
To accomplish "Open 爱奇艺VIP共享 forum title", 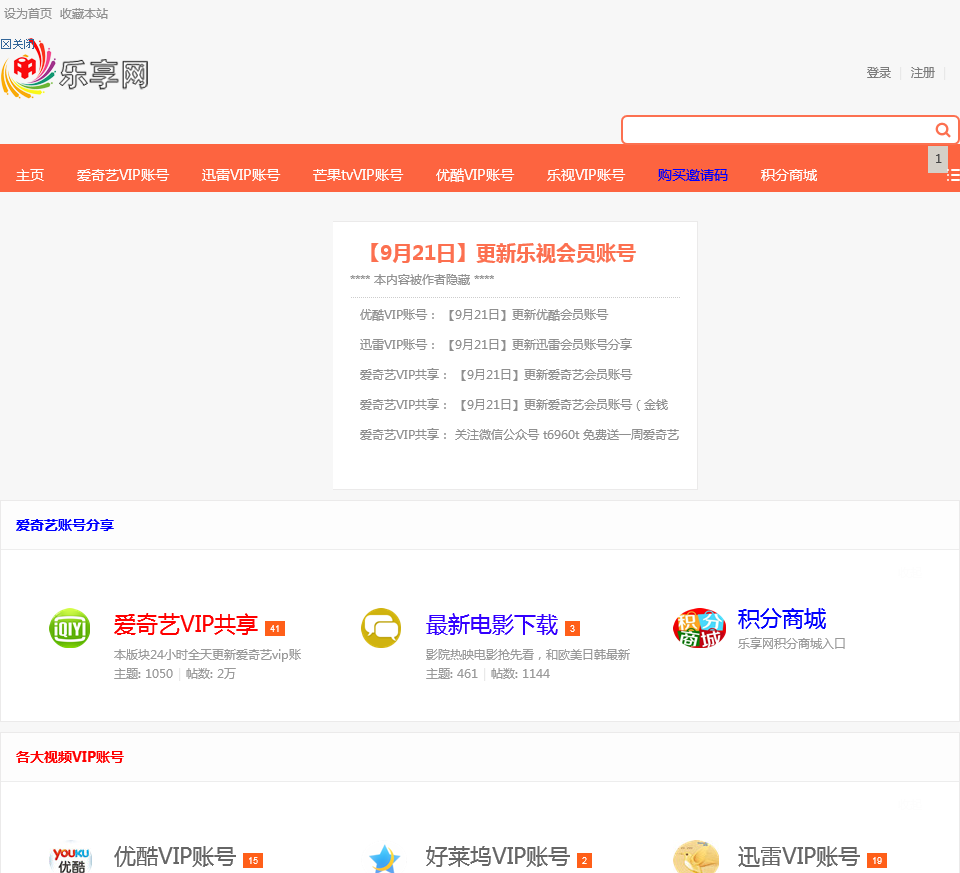I will coord(186,625).
